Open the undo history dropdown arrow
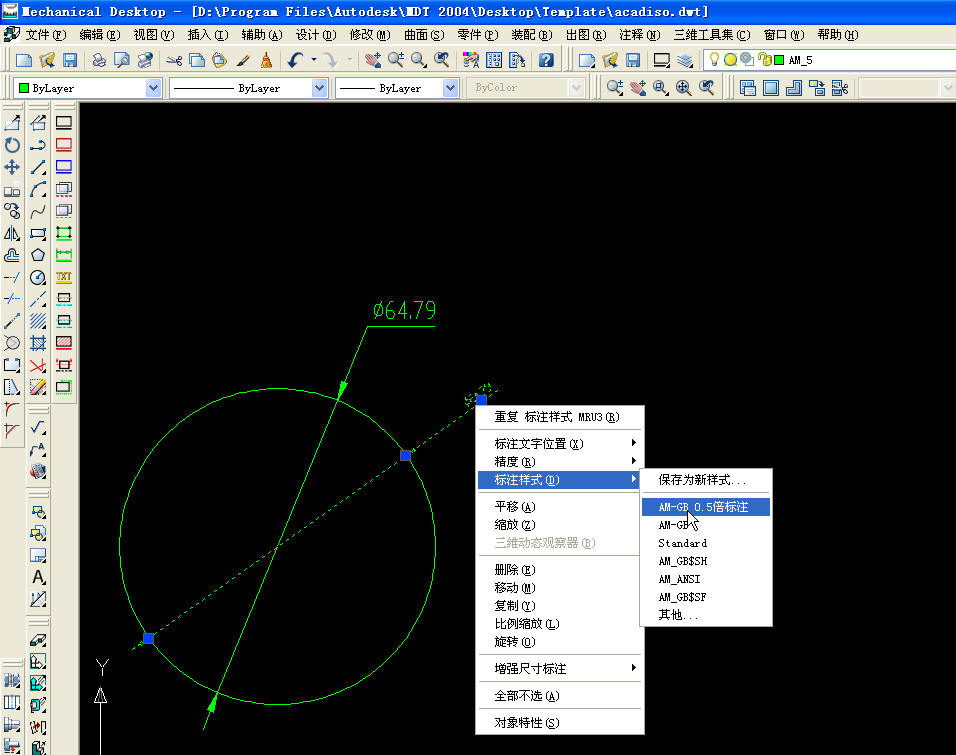Viewport: 956px width, 755px height. click(x=313, y=60)
